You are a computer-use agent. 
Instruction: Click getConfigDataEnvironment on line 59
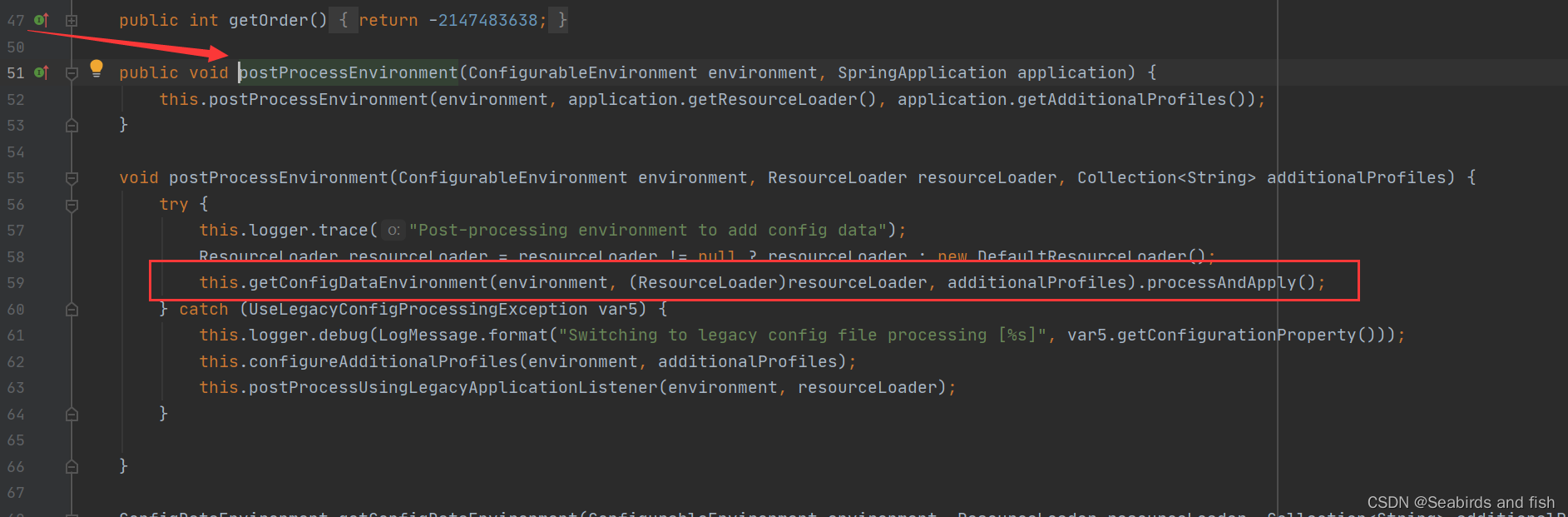coord(369,282)
